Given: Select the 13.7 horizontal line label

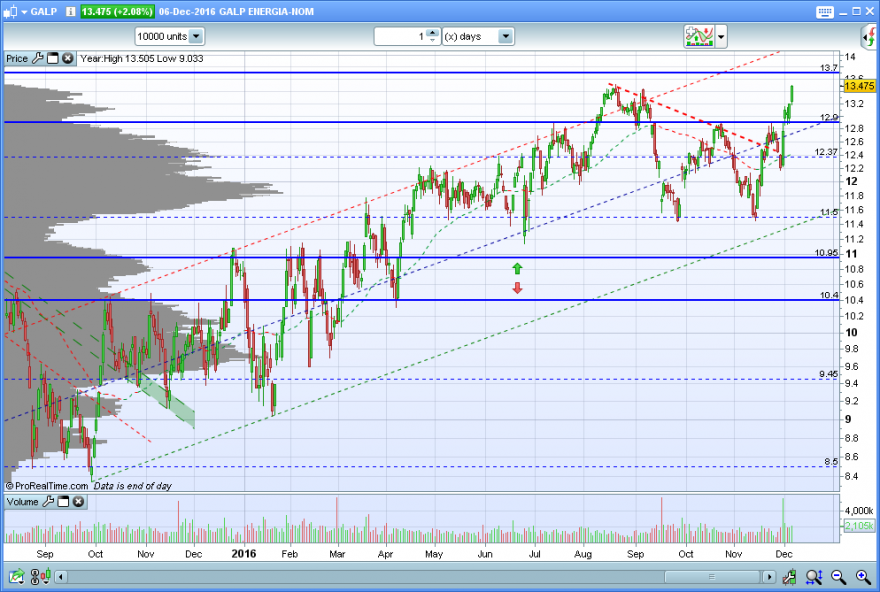Looking at the screenshot, I should tap(828, 68).
